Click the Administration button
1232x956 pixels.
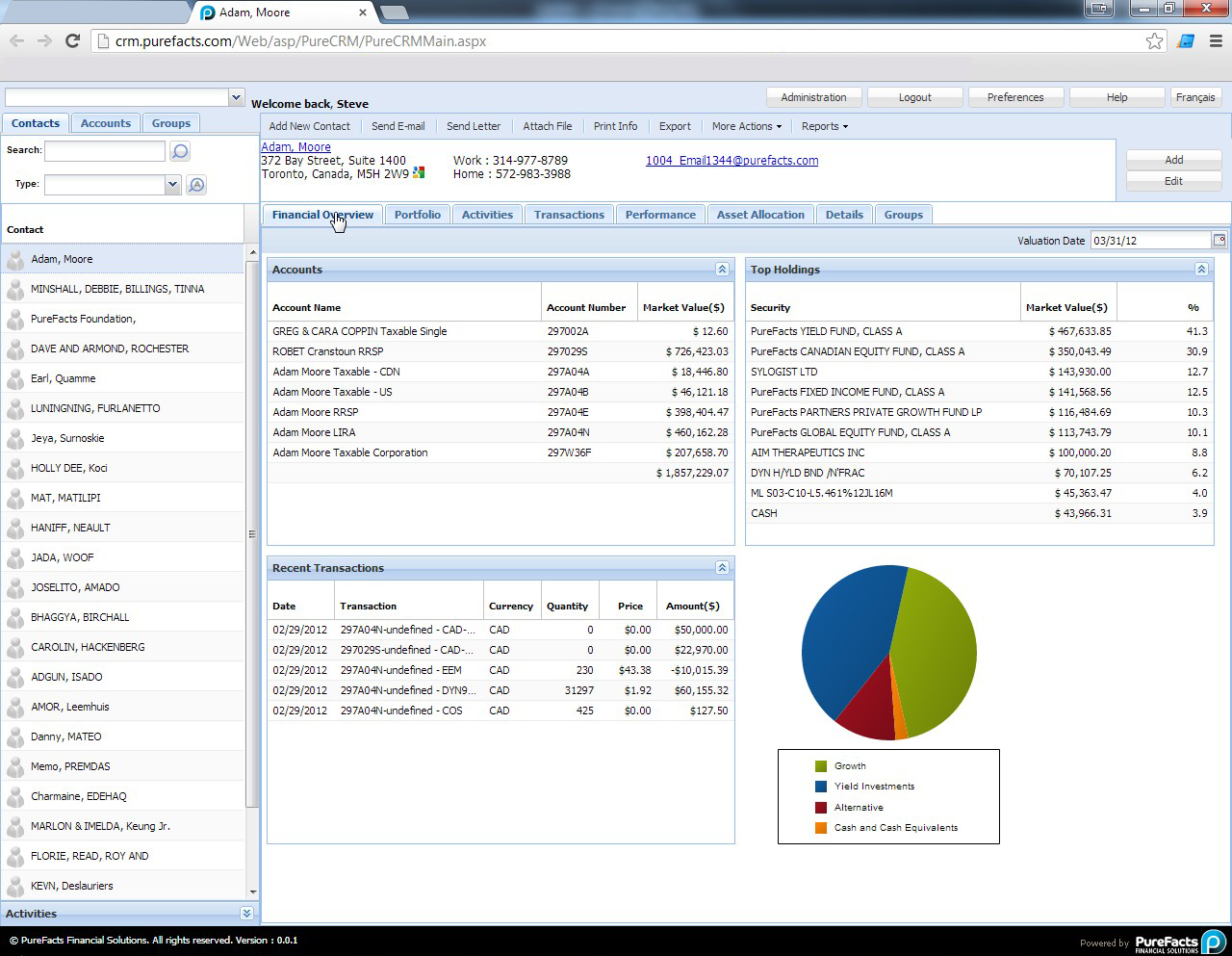point(813,97)
